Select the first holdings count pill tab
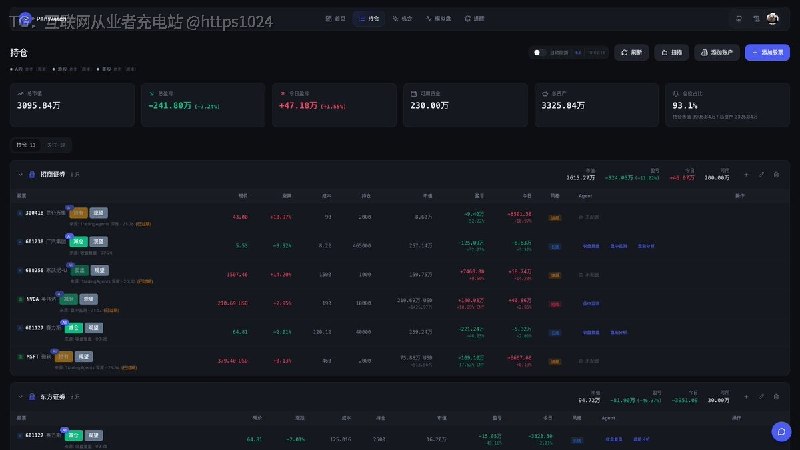Image resolution: width=800 pixels, height=450 pixels. click(26, 145)
